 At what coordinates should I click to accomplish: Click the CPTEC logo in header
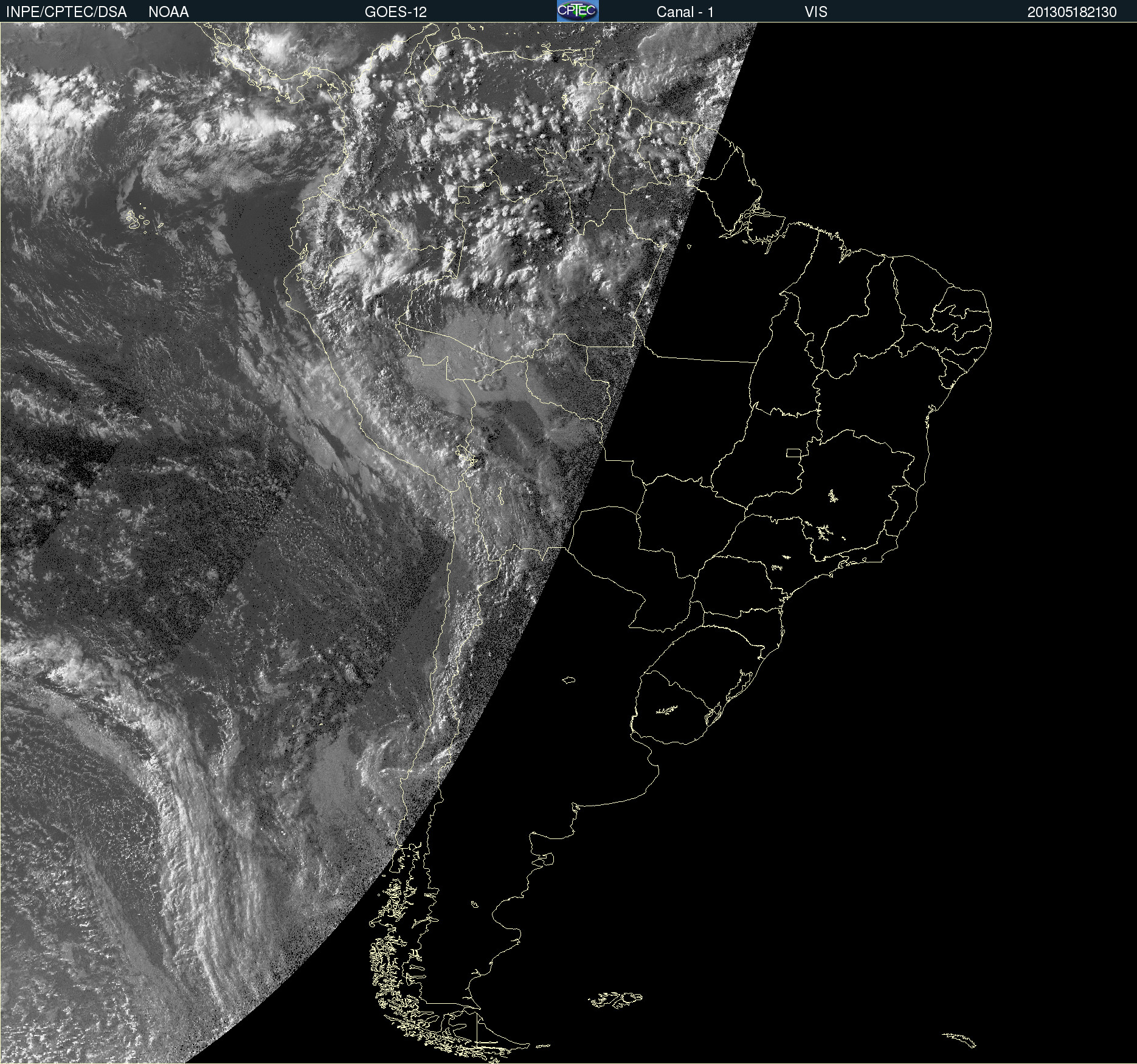pos(578,11)
